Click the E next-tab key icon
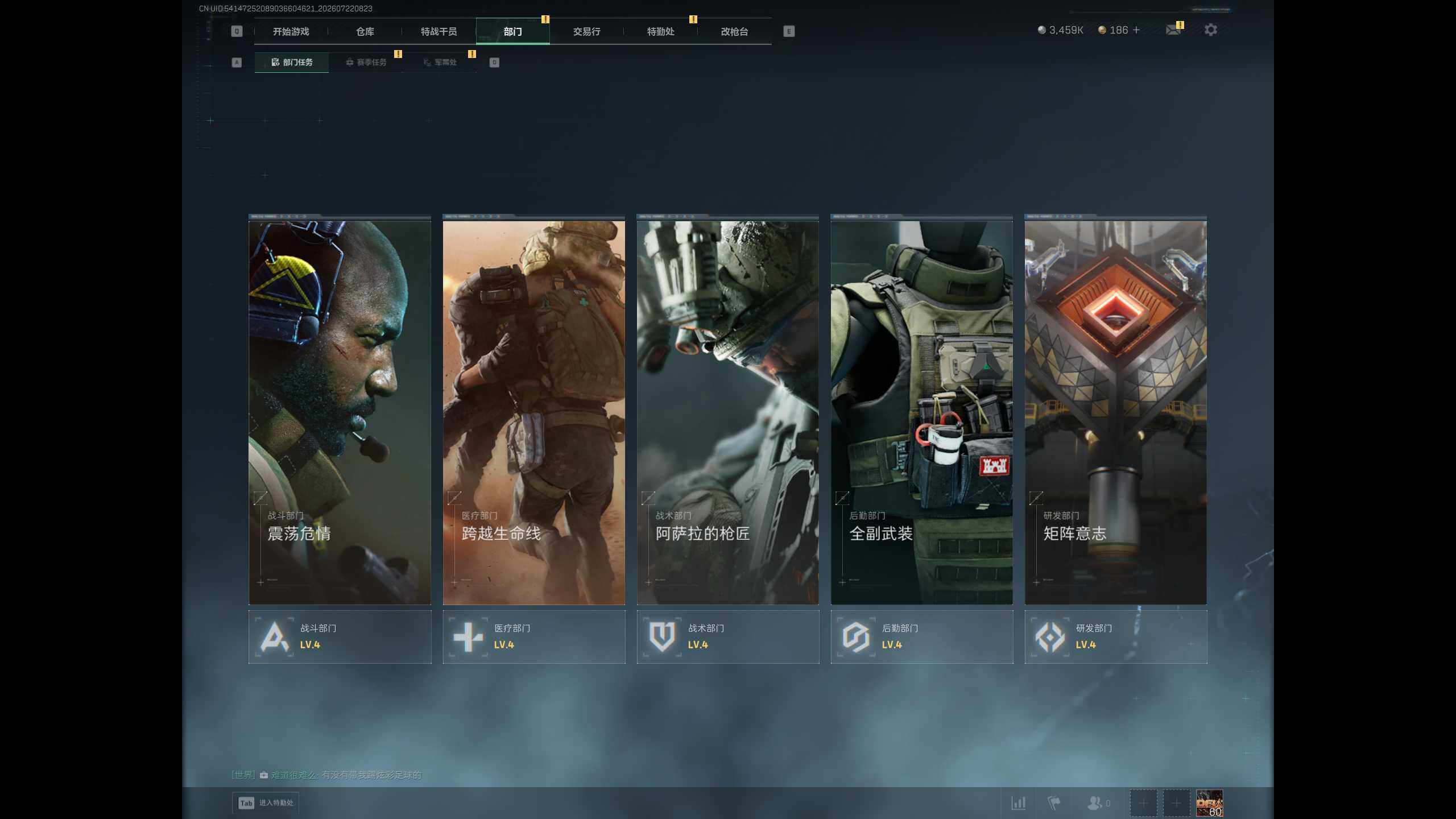Screen dimensions: 1456x819 pyautogui.click(x=788, y=31)
